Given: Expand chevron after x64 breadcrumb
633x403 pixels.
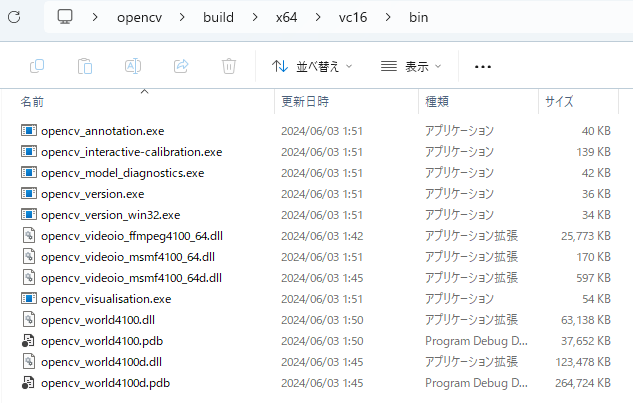Looking at the screenshot, I should pos(318,17).
